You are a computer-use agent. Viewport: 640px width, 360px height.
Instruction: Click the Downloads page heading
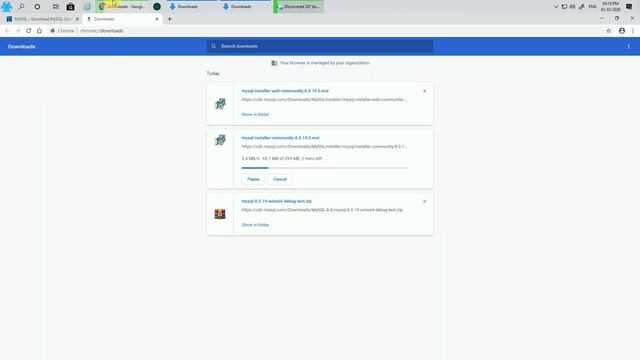(x=21, y=47)
